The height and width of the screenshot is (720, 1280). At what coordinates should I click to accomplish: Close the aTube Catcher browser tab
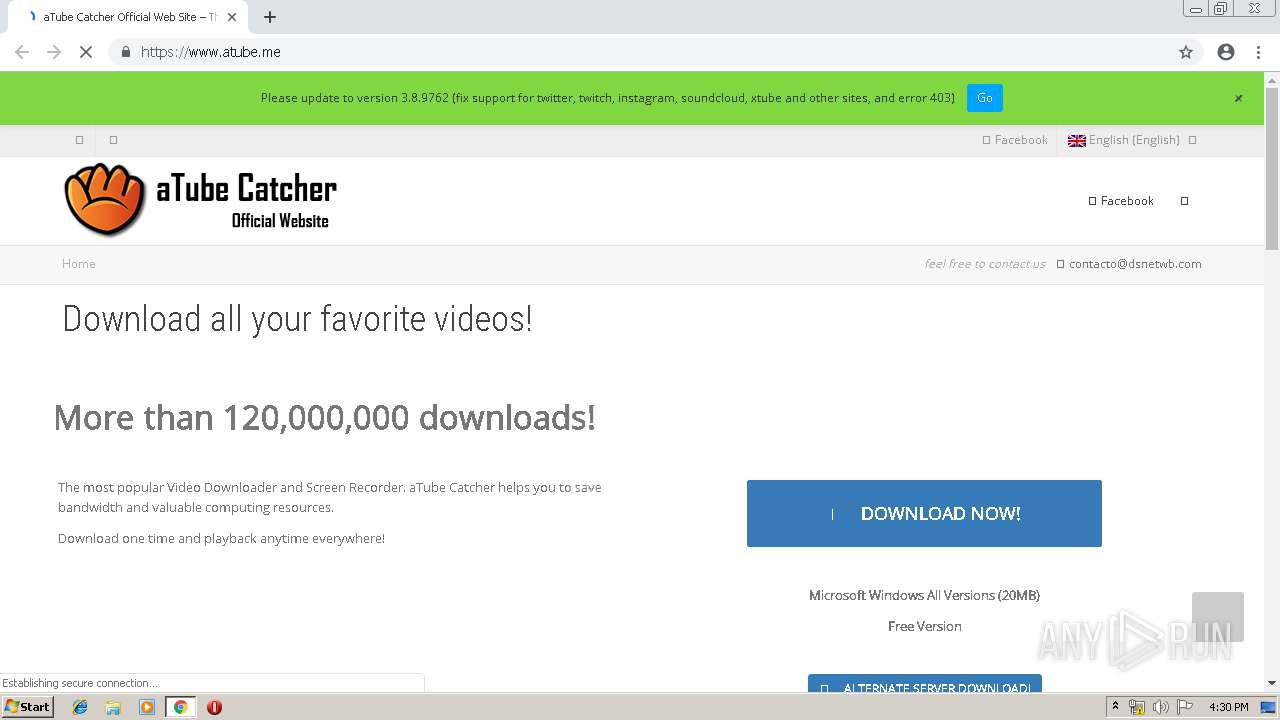click(x=233, y=17)
